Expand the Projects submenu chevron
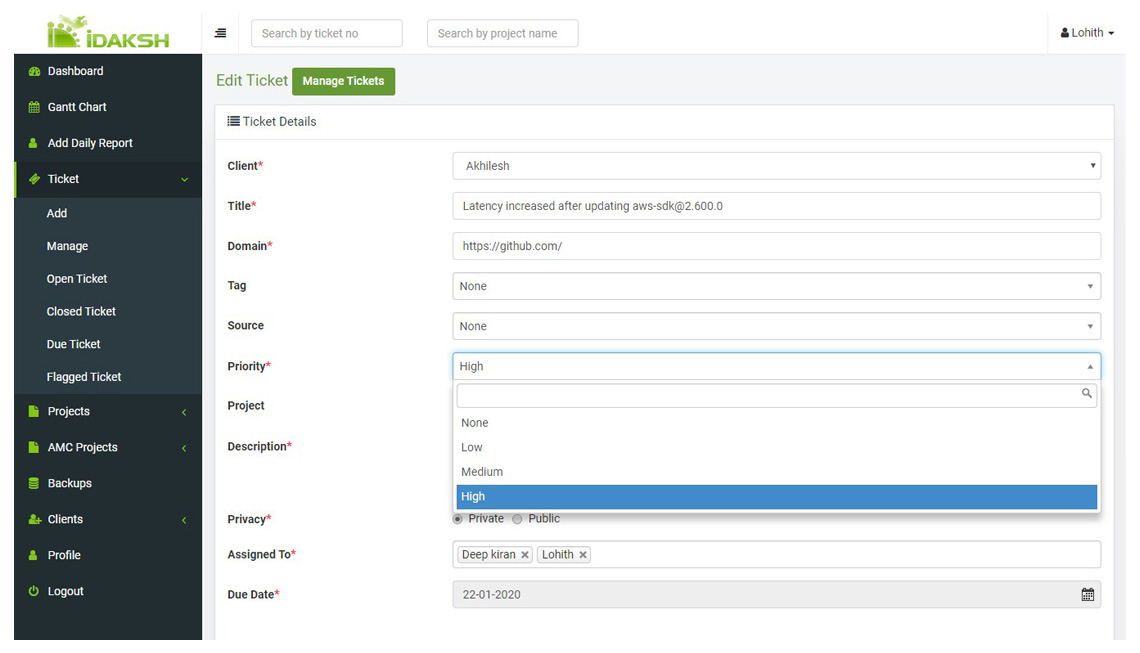This screenshot has height=653, width=1140. tap(184, 412)
